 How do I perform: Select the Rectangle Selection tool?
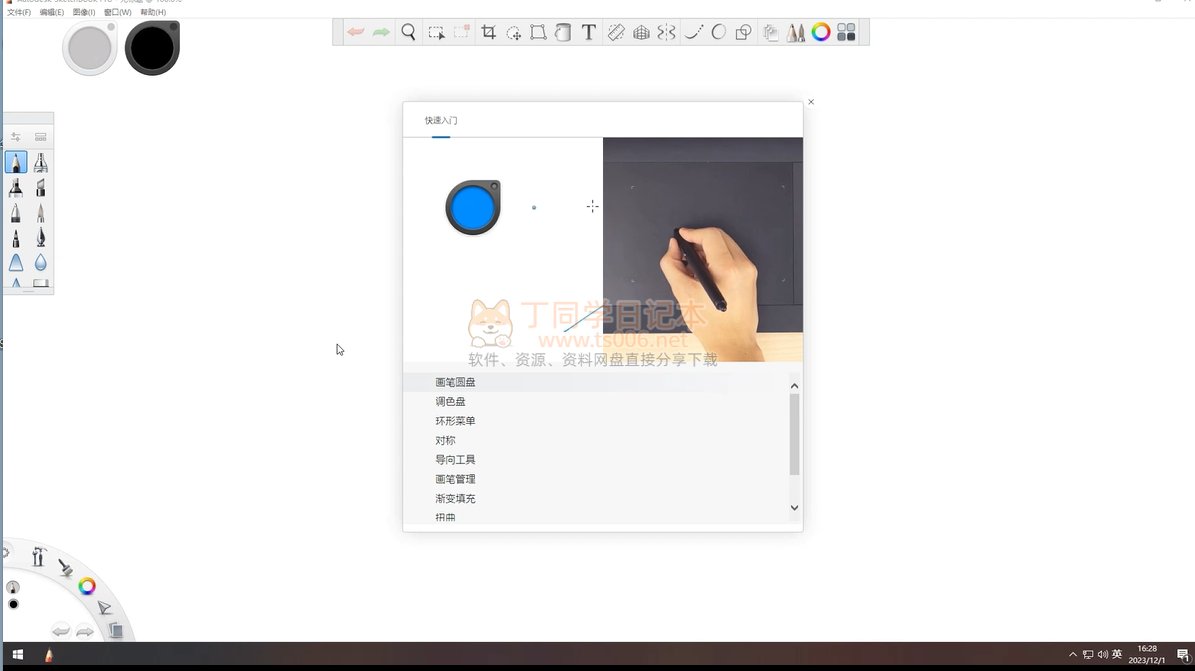(x=436, y=32)
